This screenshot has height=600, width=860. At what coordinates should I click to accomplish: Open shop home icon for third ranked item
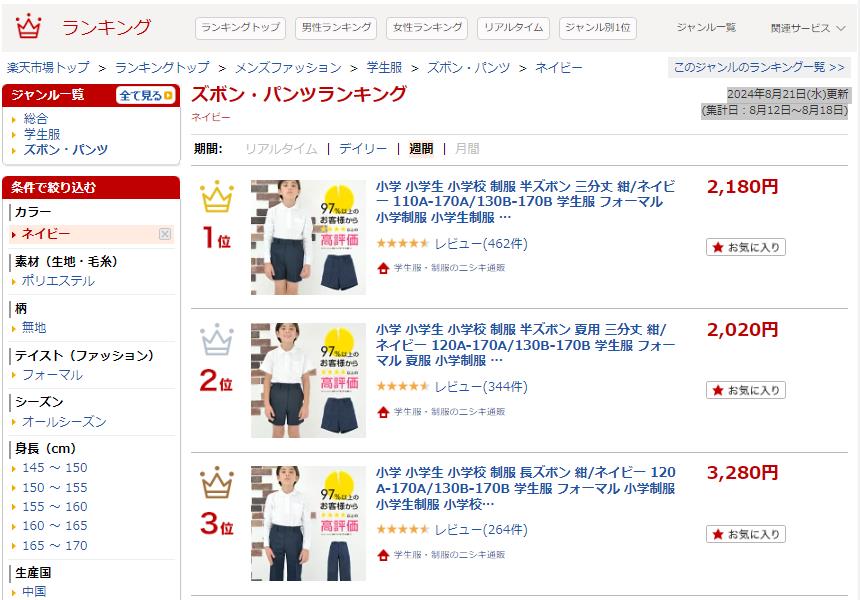tap(383, 555)
